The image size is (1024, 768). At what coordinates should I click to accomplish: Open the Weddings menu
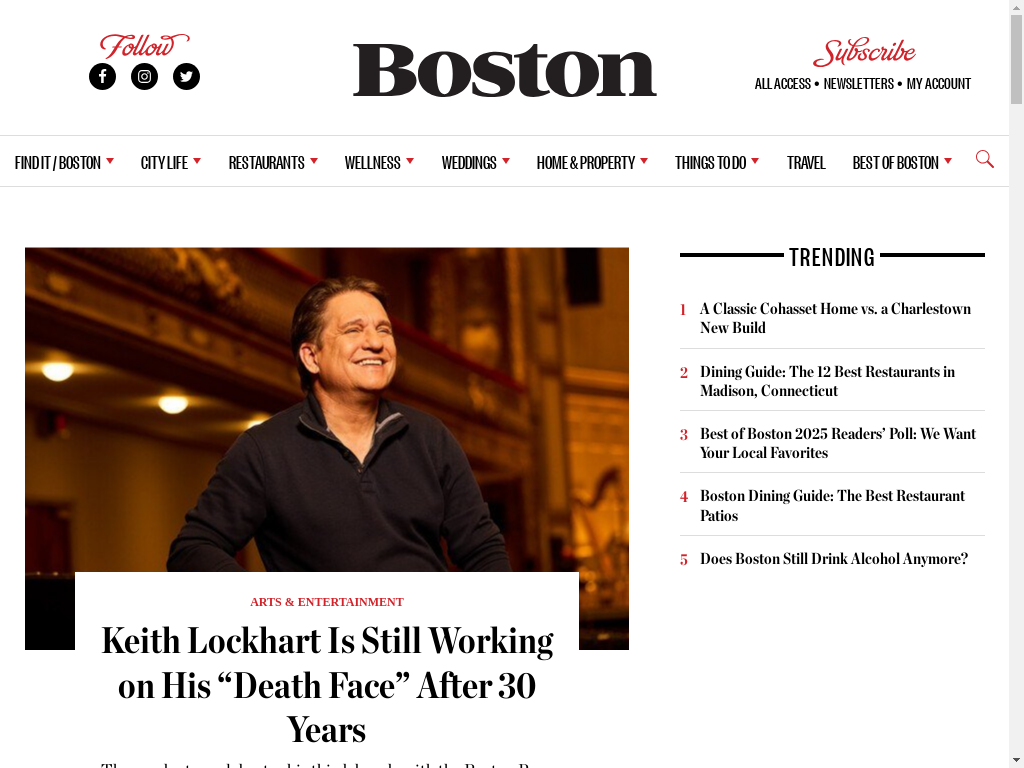pyautogui.click(x=469, y=163)
